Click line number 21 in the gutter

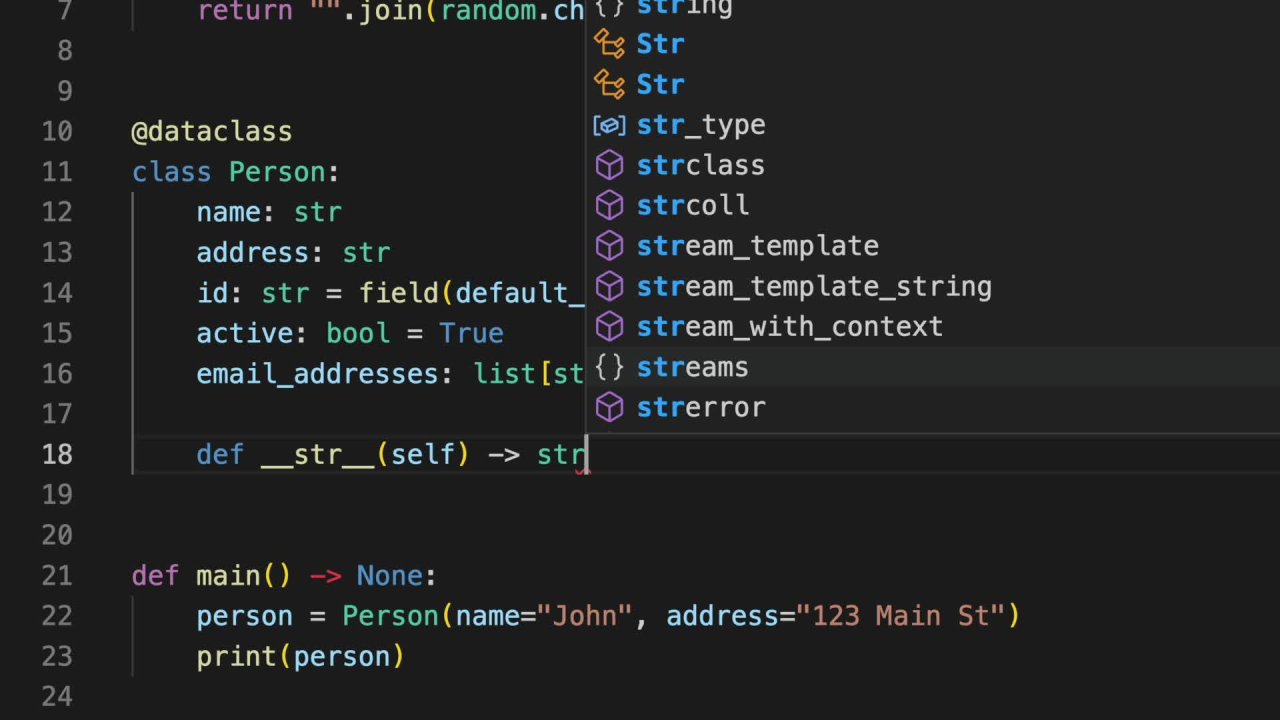click(x=57, y=576)
